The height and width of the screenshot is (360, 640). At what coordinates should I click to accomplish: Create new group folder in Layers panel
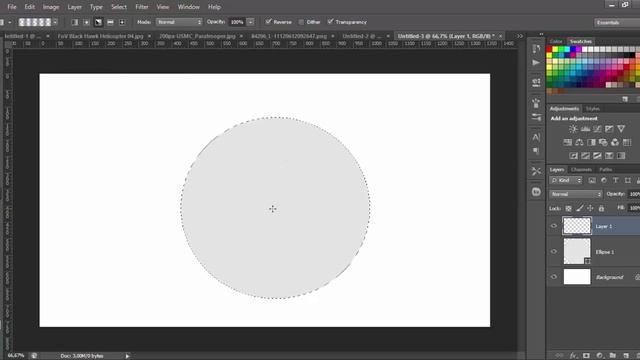point(612,356)
